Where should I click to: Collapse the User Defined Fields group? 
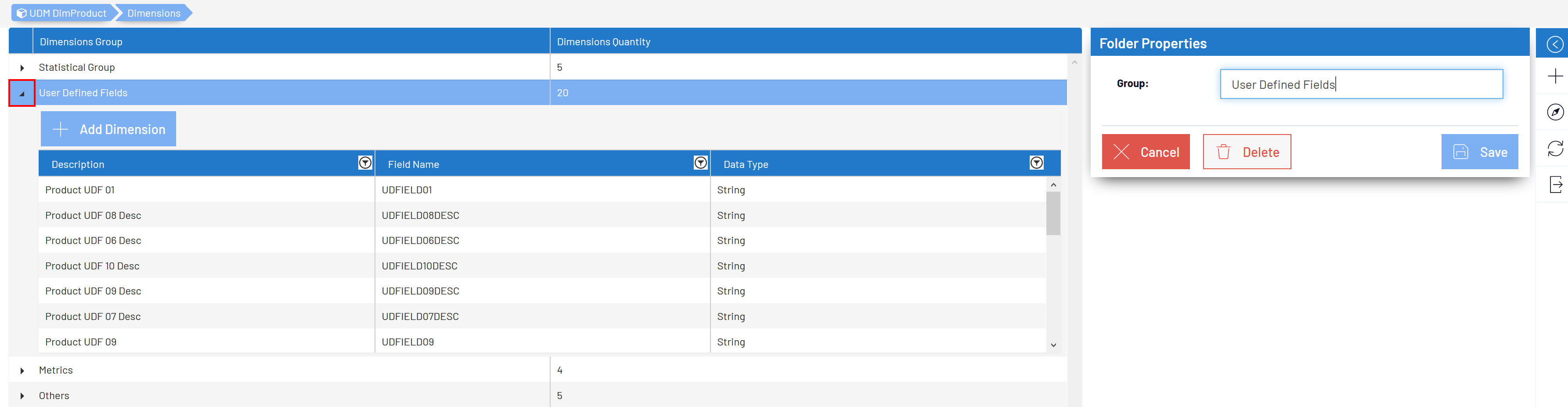[x=22, y=94]
